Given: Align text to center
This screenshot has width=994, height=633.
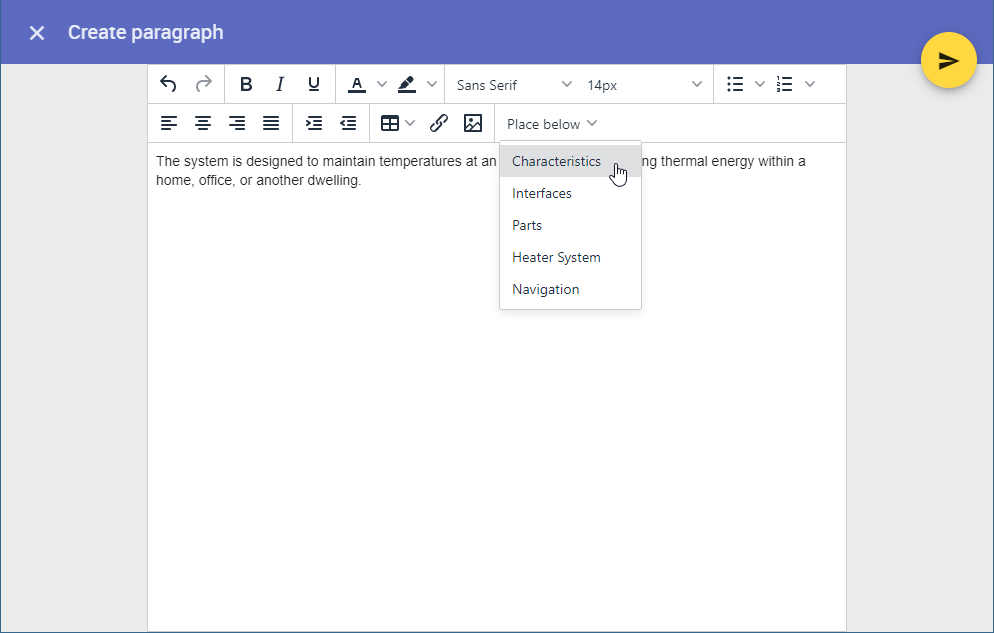Looking at the screenshot, I should [203, 123].
